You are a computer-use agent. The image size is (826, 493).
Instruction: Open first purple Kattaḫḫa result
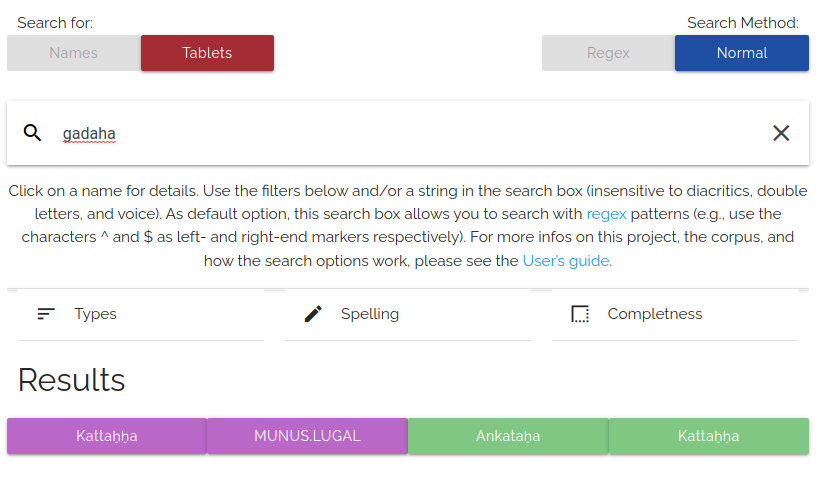(107, 436)
